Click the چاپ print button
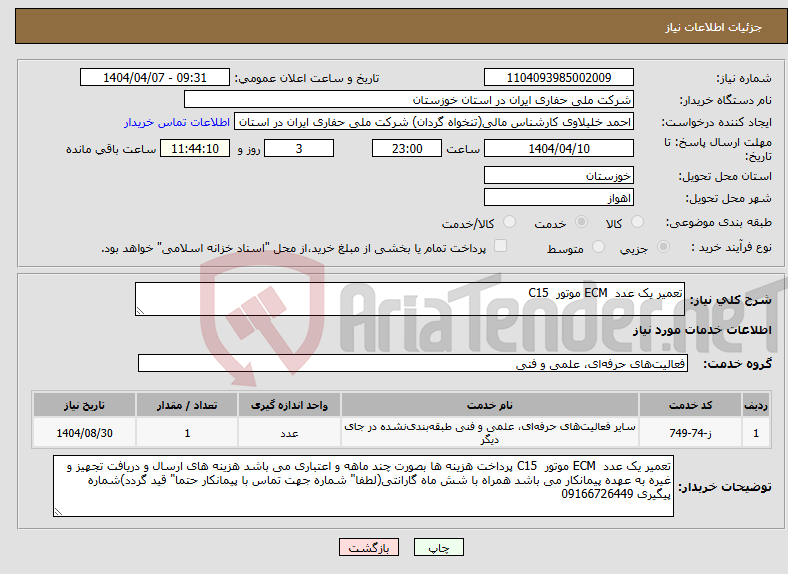Image resolution: width=788 pixels, height=574 pixels. point(439,547)
